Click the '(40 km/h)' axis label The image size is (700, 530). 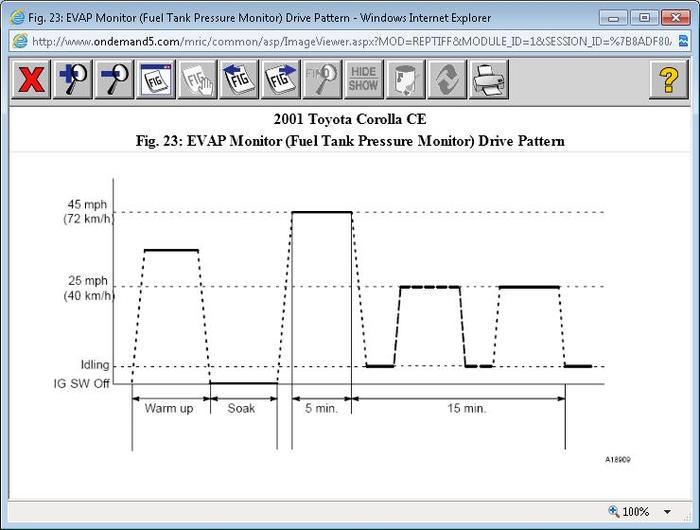click(x=89, y=296)
